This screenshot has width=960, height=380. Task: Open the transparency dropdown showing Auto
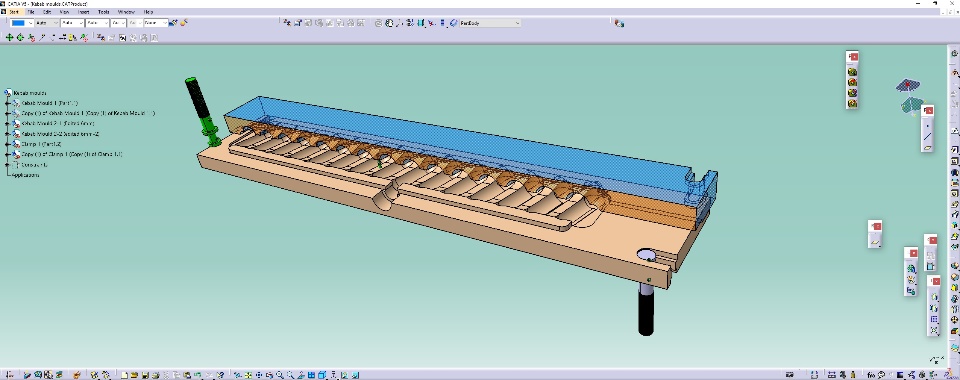coord(47,23)
